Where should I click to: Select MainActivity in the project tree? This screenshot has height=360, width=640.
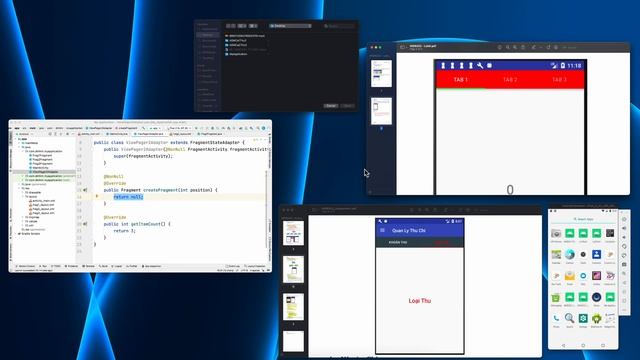coord(40,168)
